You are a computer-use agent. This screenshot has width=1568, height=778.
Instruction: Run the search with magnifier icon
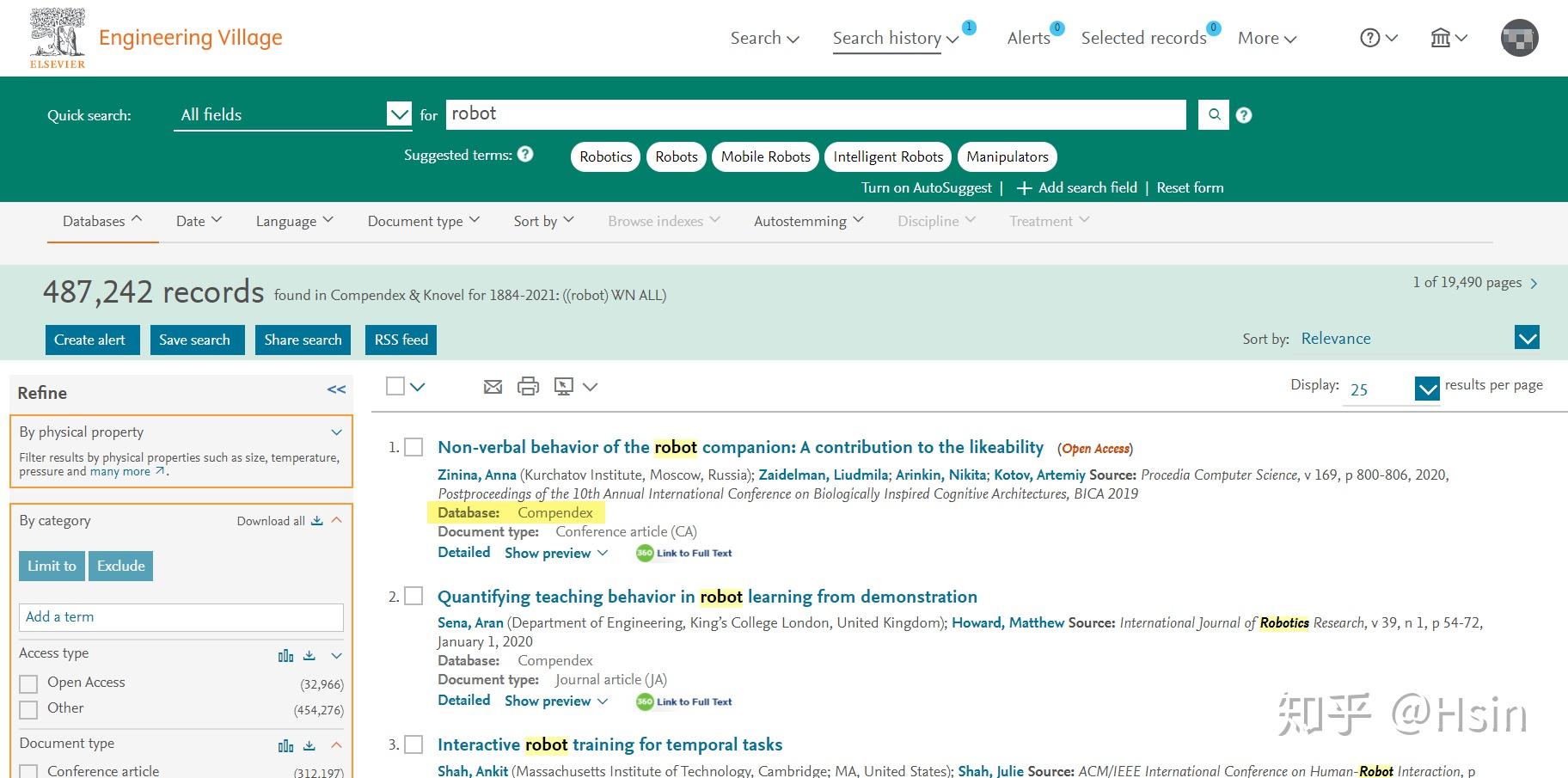[x=1214, y=114]
